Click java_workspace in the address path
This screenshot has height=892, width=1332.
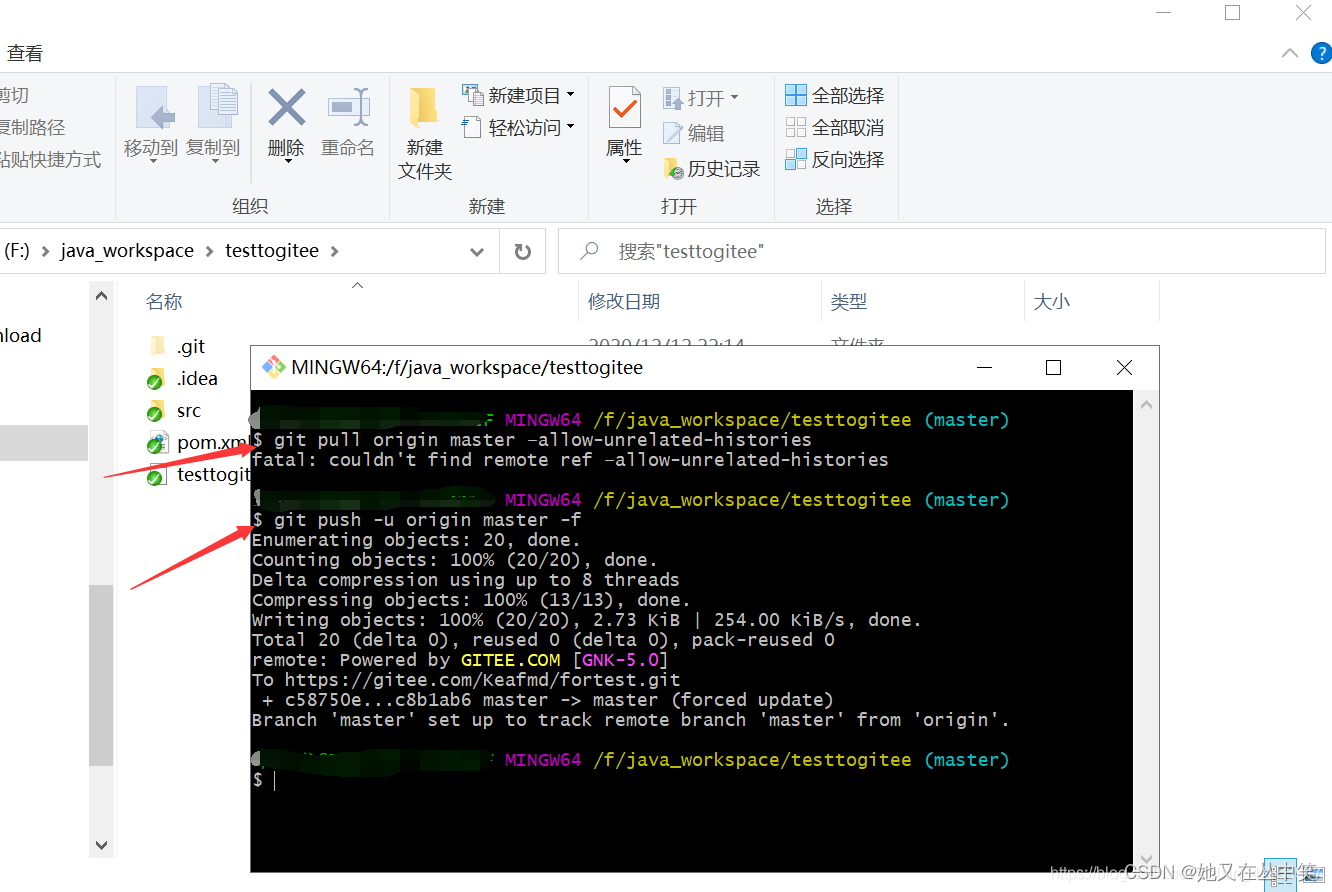(127, 251)
